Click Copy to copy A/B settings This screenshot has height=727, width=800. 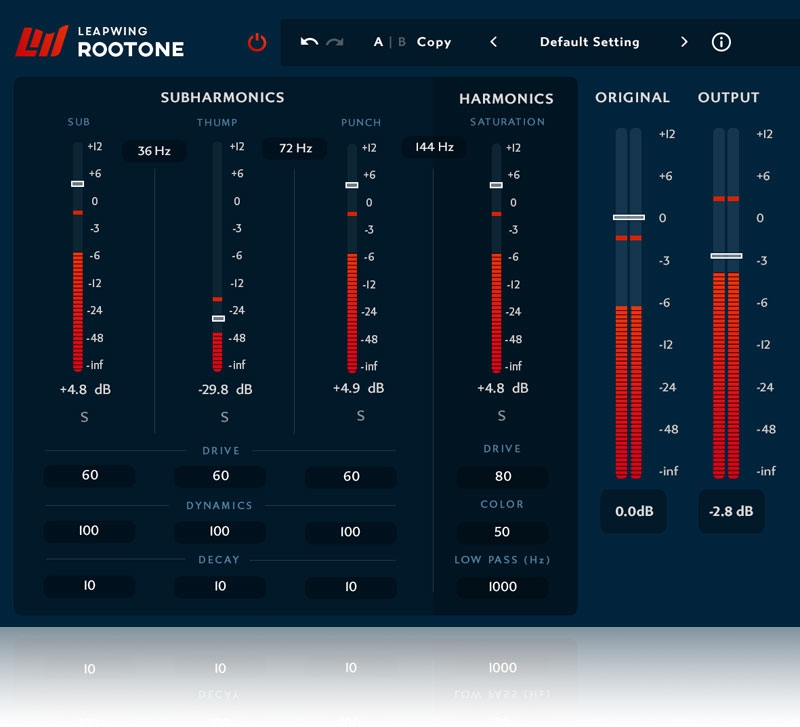coord(434,42)
